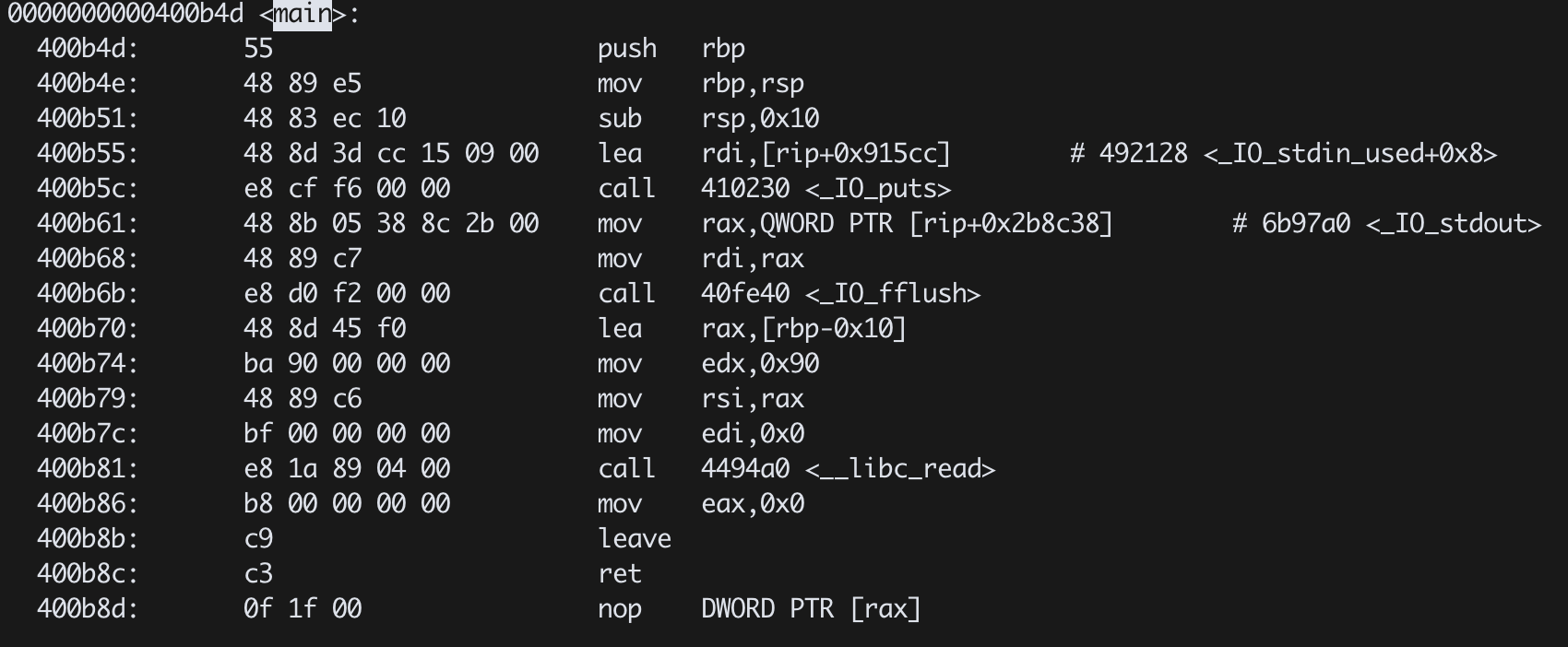Click the address 400b4d push line
Viewport: 1568px width, 647px height.
click(391, 49)
